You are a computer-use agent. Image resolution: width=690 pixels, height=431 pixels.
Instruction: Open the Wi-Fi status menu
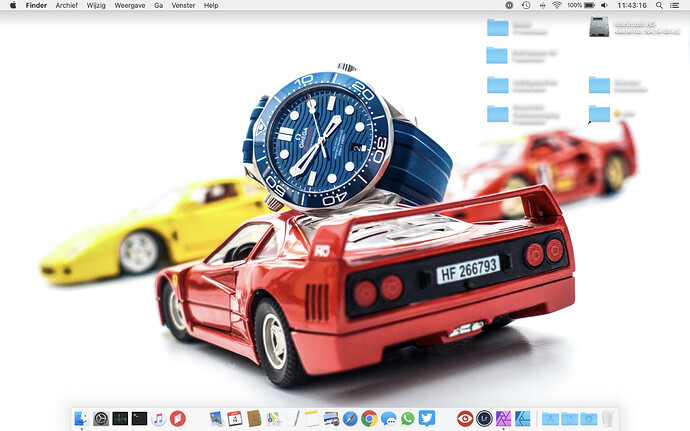click(x=557, y=5)
